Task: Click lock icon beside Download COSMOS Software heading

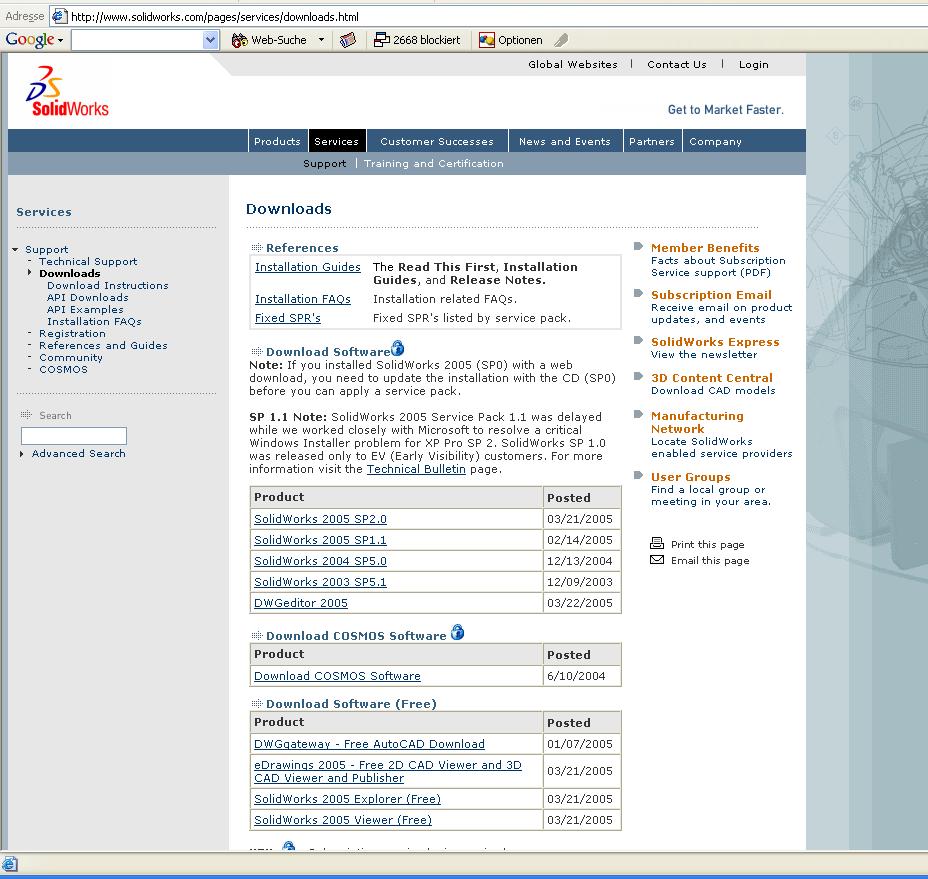Action: point(457,632)
